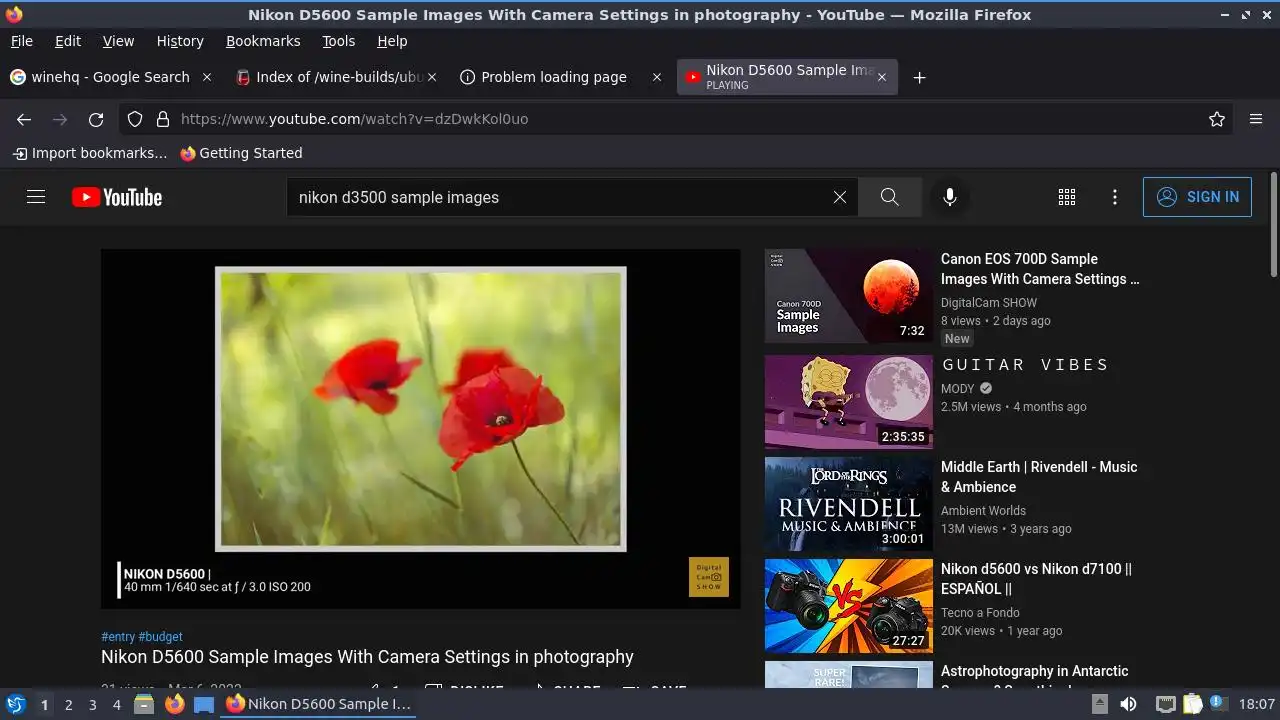The width and height of the screenshot is (1280, 720).
Task: Open the File menu
Action: (x=22, y=41)
